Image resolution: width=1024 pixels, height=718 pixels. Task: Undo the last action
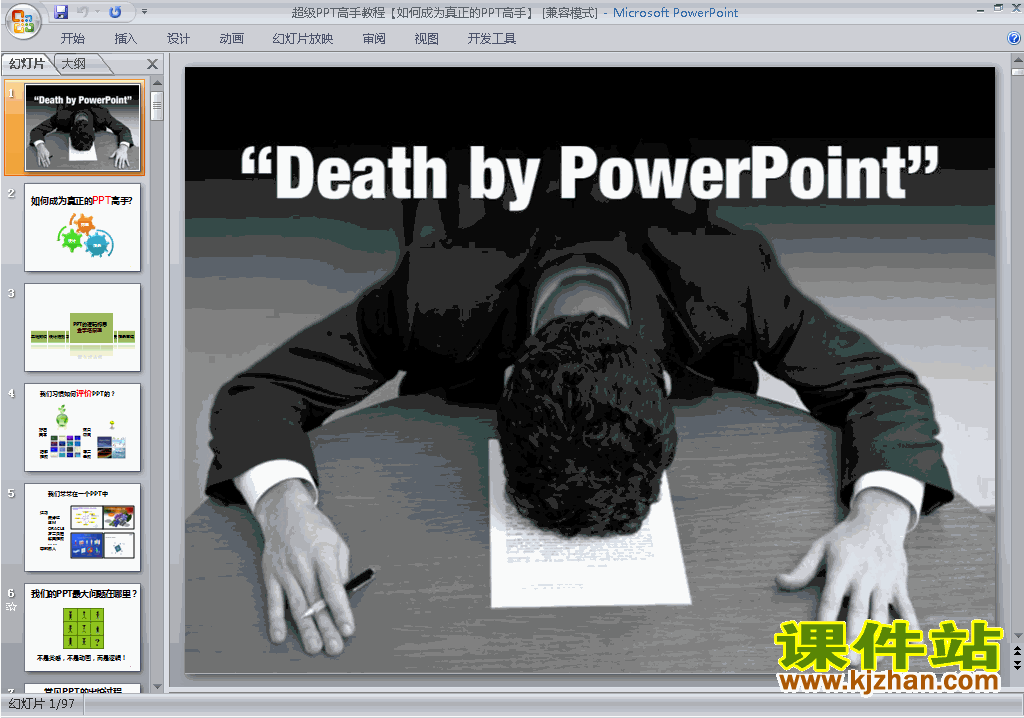pyautogui.click(x=83, y=12)
